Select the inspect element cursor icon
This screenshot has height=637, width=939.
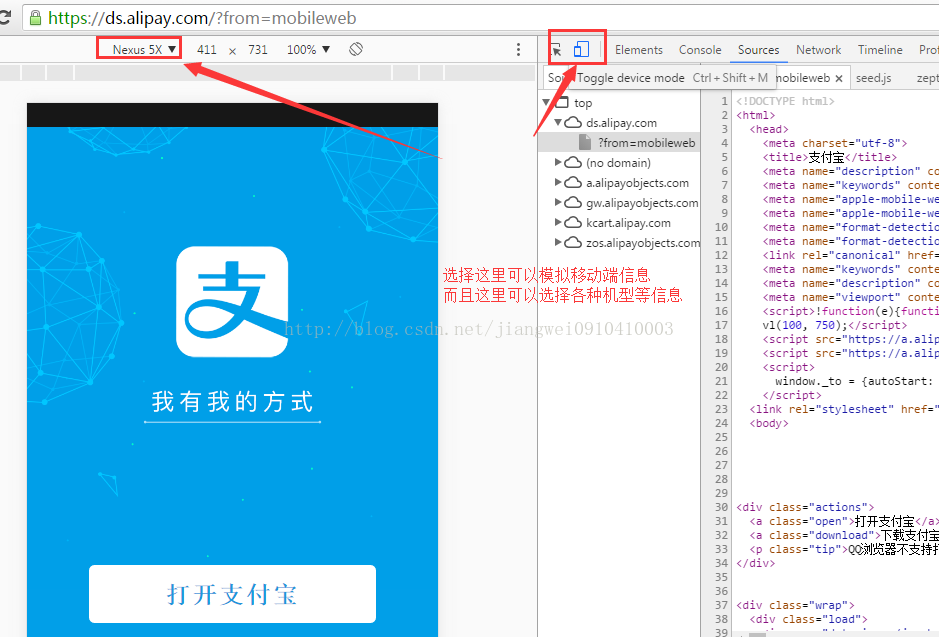556,50
